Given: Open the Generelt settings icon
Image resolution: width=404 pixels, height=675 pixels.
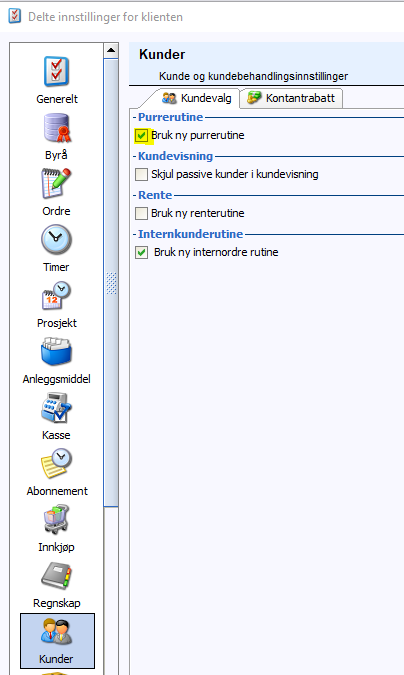Looking at the screenshot, I should pos(56,72).
